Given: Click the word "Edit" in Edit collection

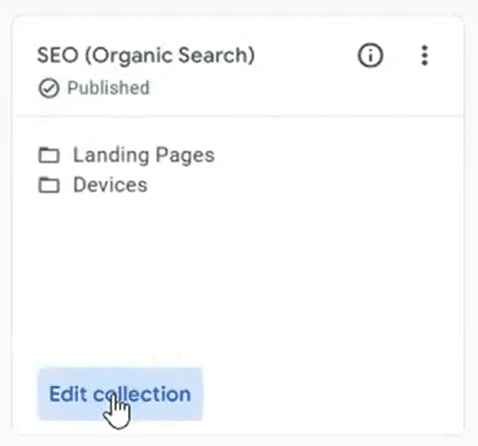Looking at the screenshot, I should pyautogui.click(x=68, y=394).
